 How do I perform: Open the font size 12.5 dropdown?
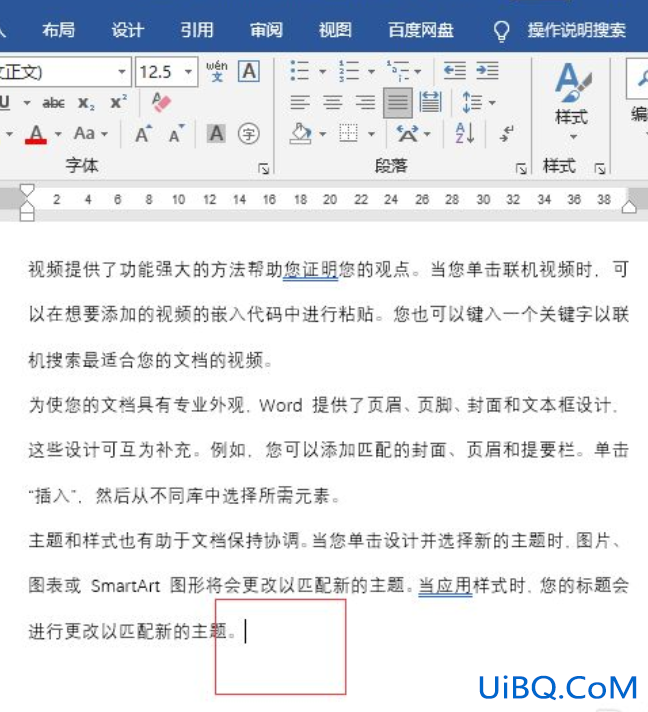(188, 72)
